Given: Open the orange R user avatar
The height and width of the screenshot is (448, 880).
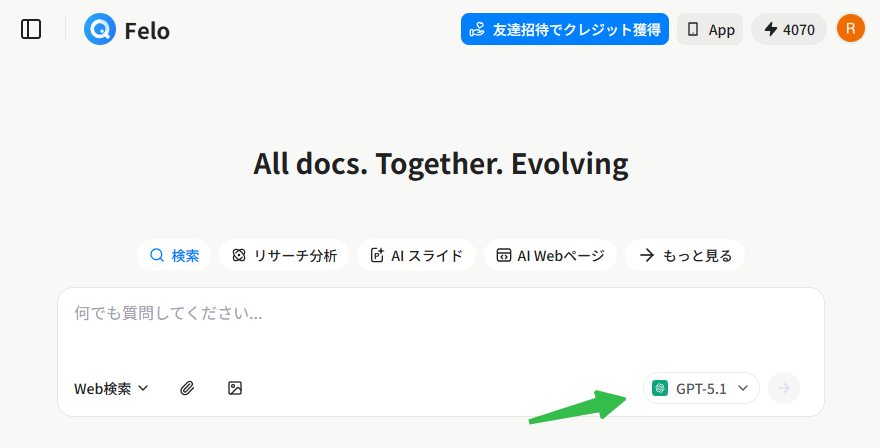Looking at the screenshot, I should click(x=850, y=29).
